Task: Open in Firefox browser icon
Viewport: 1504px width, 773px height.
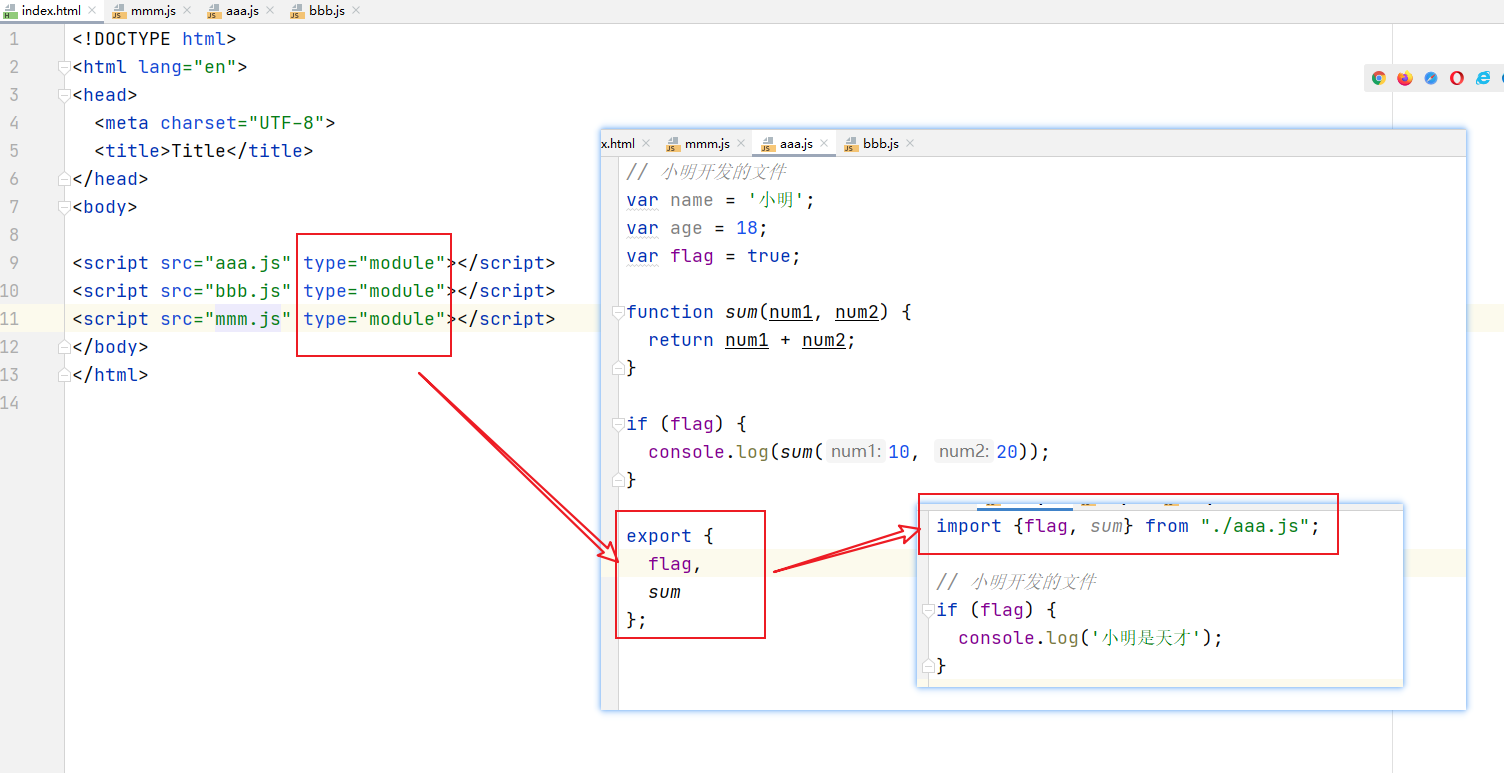Action: pos(1405,78)
